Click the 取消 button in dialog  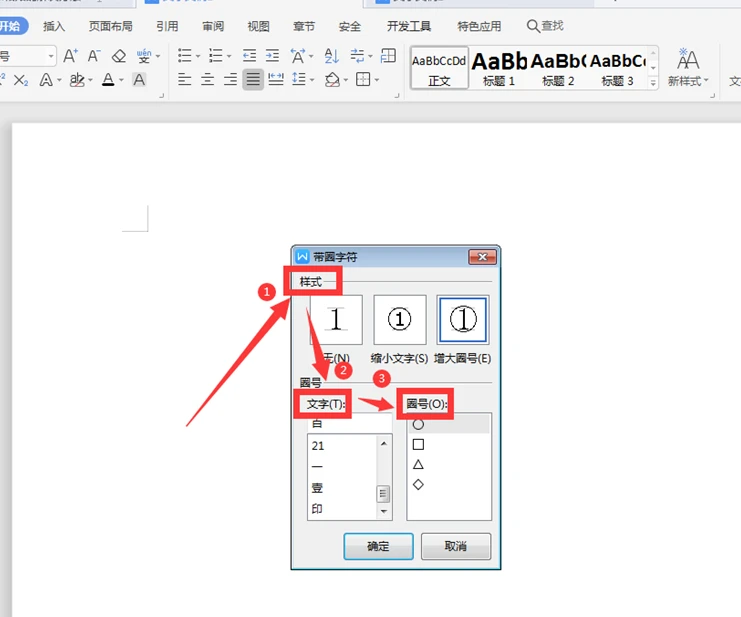(456, 546)
